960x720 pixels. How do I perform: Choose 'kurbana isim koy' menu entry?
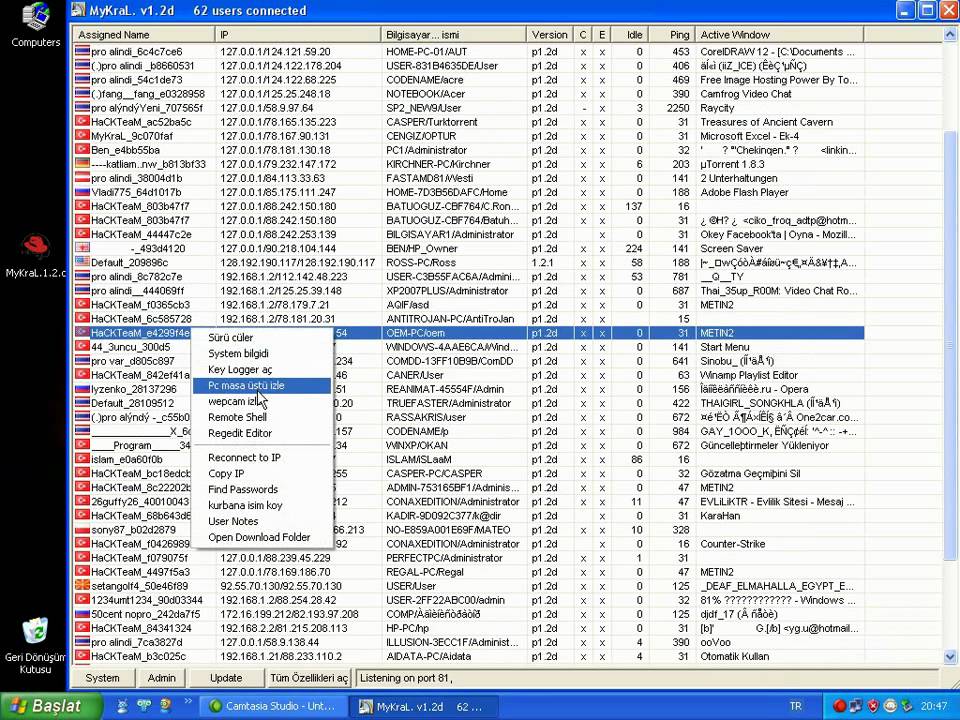coord(261,505)
